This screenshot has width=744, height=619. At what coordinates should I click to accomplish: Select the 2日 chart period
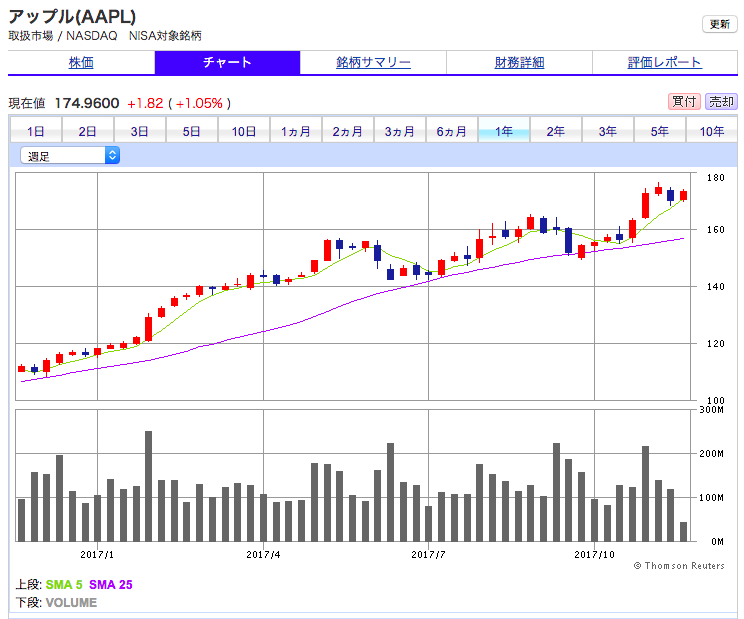88,131
